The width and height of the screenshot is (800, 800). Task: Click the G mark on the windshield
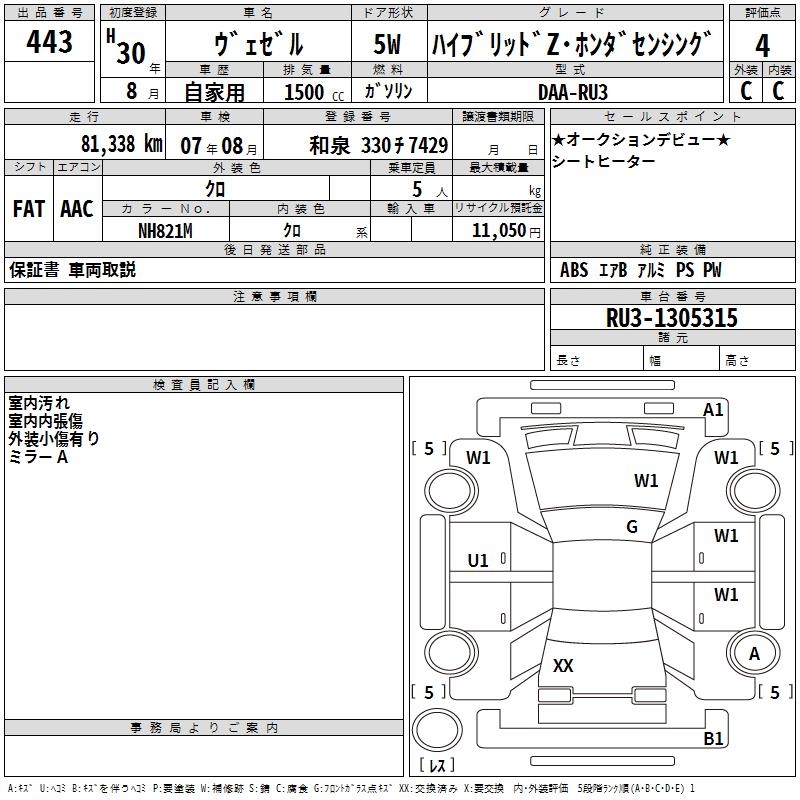[632, 526]
